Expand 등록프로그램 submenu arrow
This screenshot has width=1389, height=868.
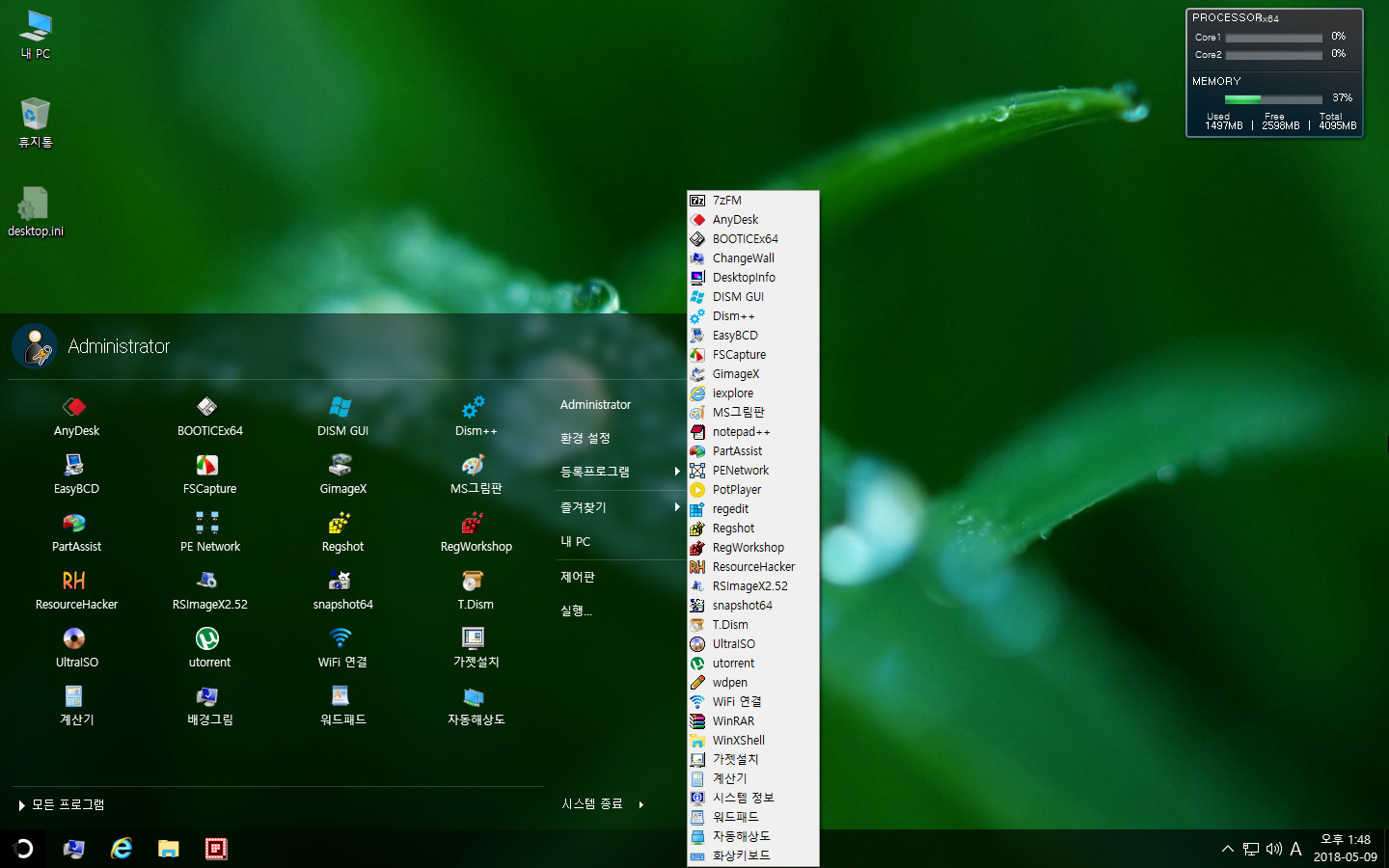pyautogui.click(x=677, y=472)
